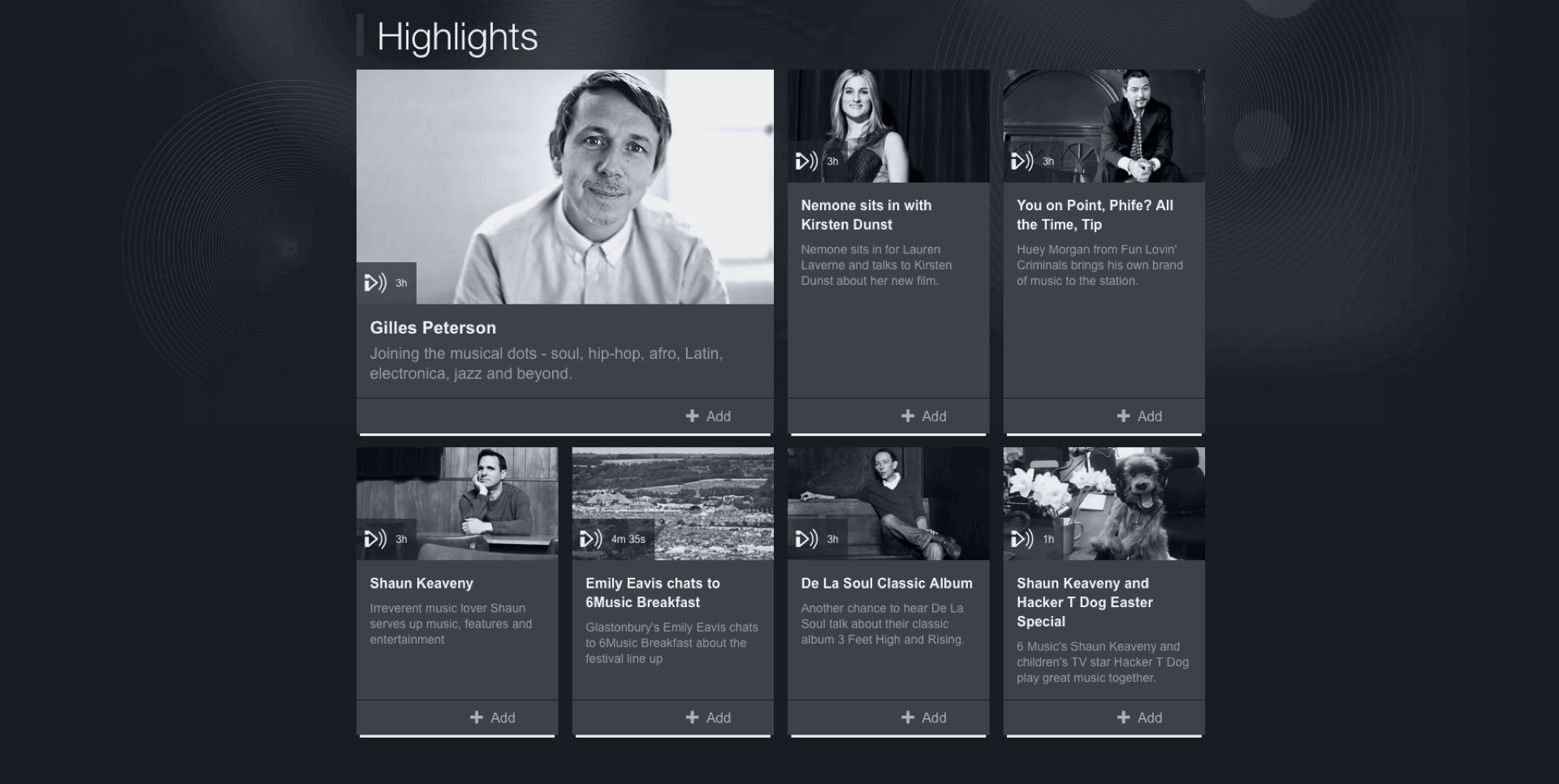Open the Huey Morgan seated photo thumbnail
This screenshot has width=1559, height=784.
pos(1104,126)
